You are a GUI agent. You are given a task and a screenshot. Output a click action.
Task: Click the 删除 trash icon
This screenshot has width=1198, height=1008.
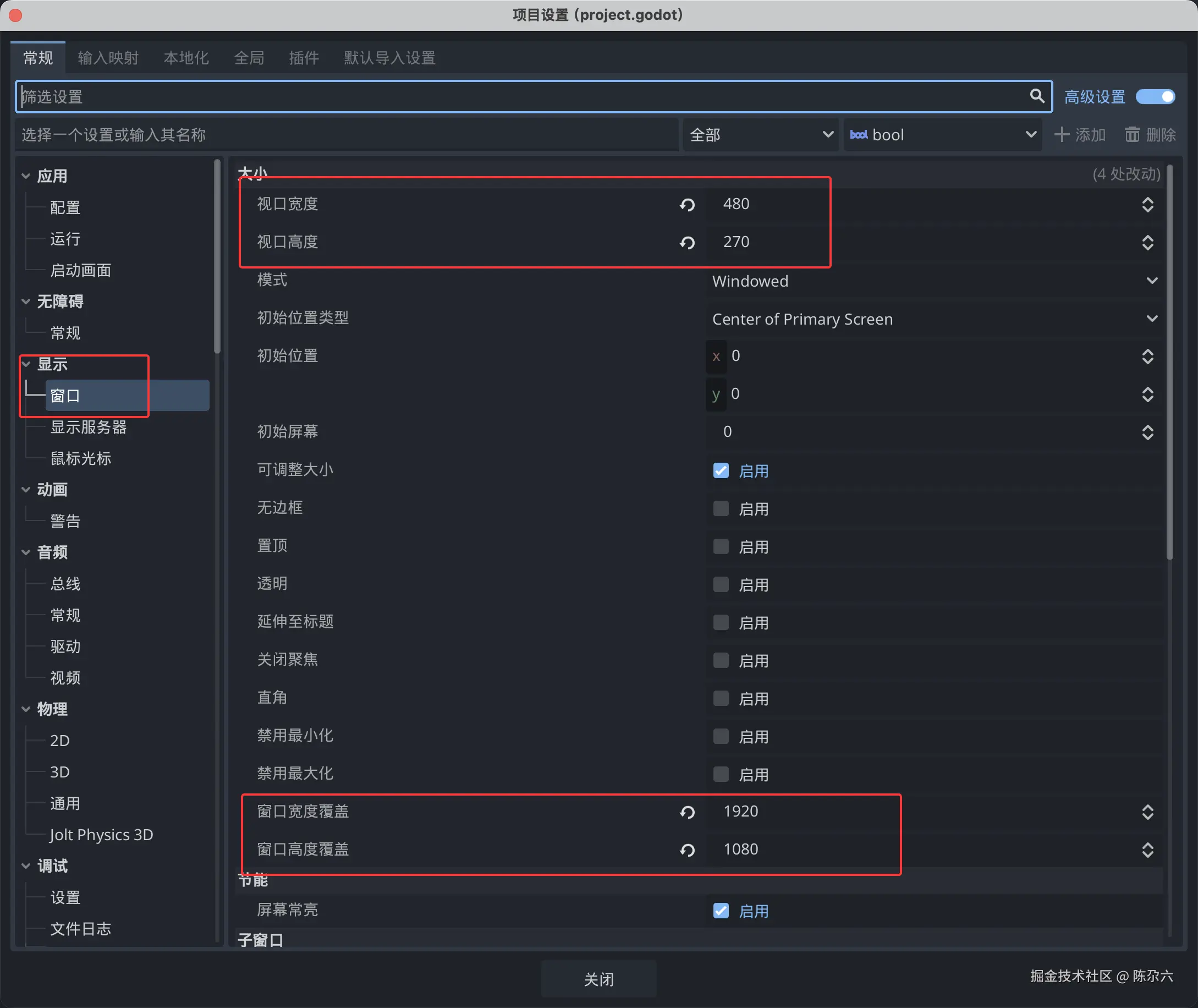(x=1132, y=135)
